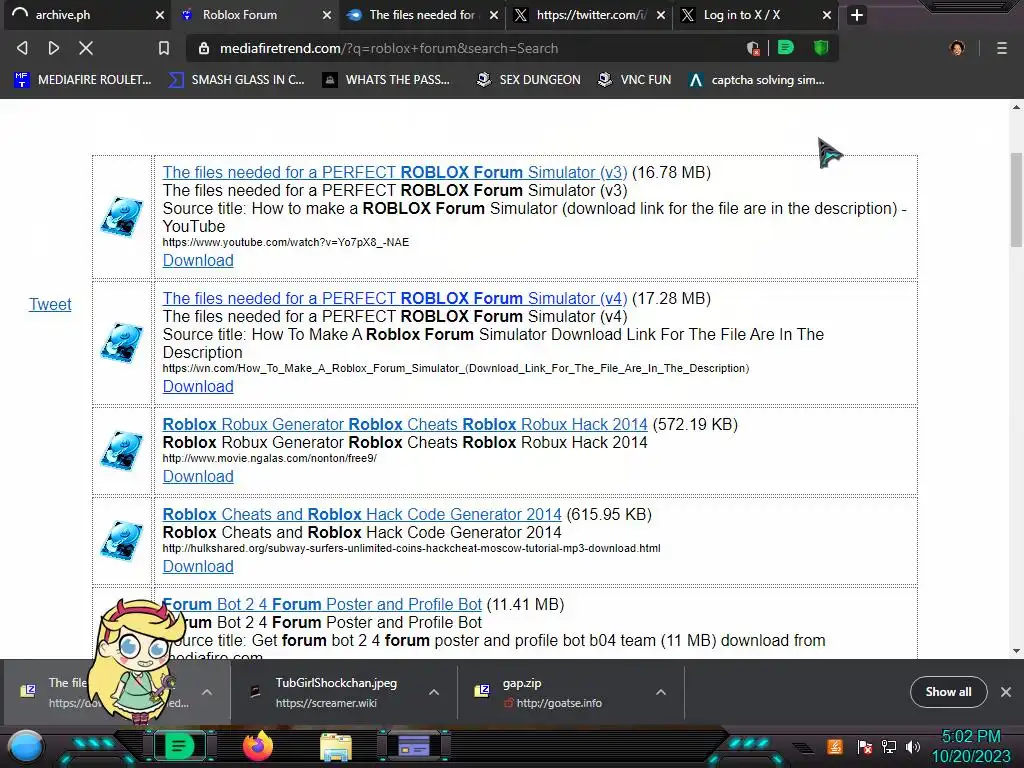Open the VNC FUN bookmark
This screenshot has height=768, width=1024.
pos(634,80)
